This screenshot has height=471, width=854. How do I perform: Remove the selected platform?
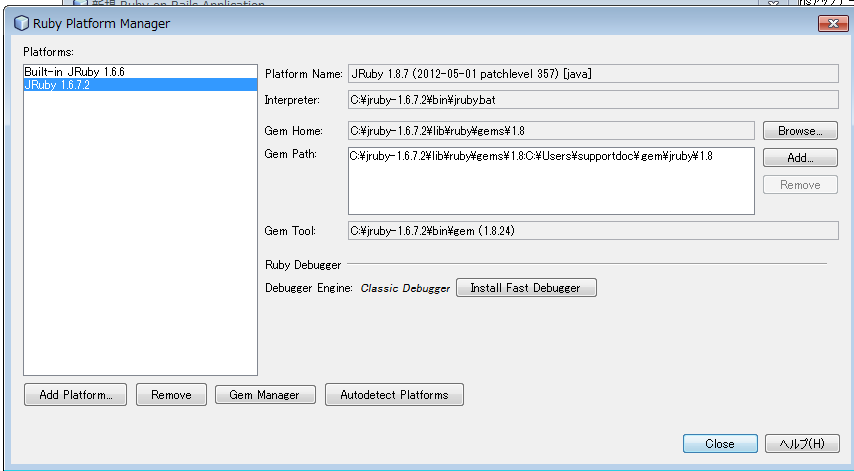pos(171,395)
